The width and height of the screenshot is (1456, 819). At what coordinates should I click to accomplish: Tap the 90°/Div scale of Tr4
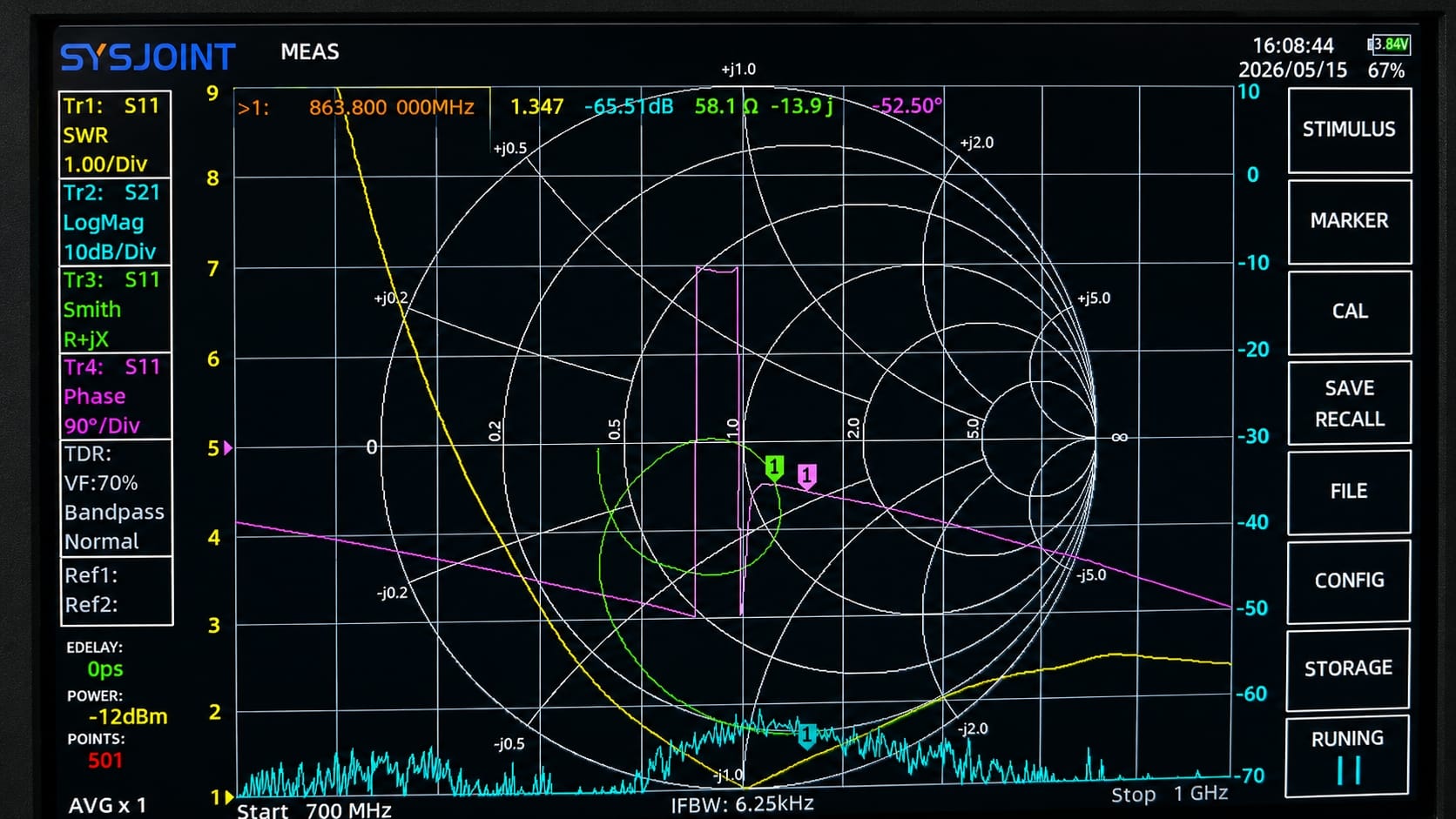tap(102, 426)
